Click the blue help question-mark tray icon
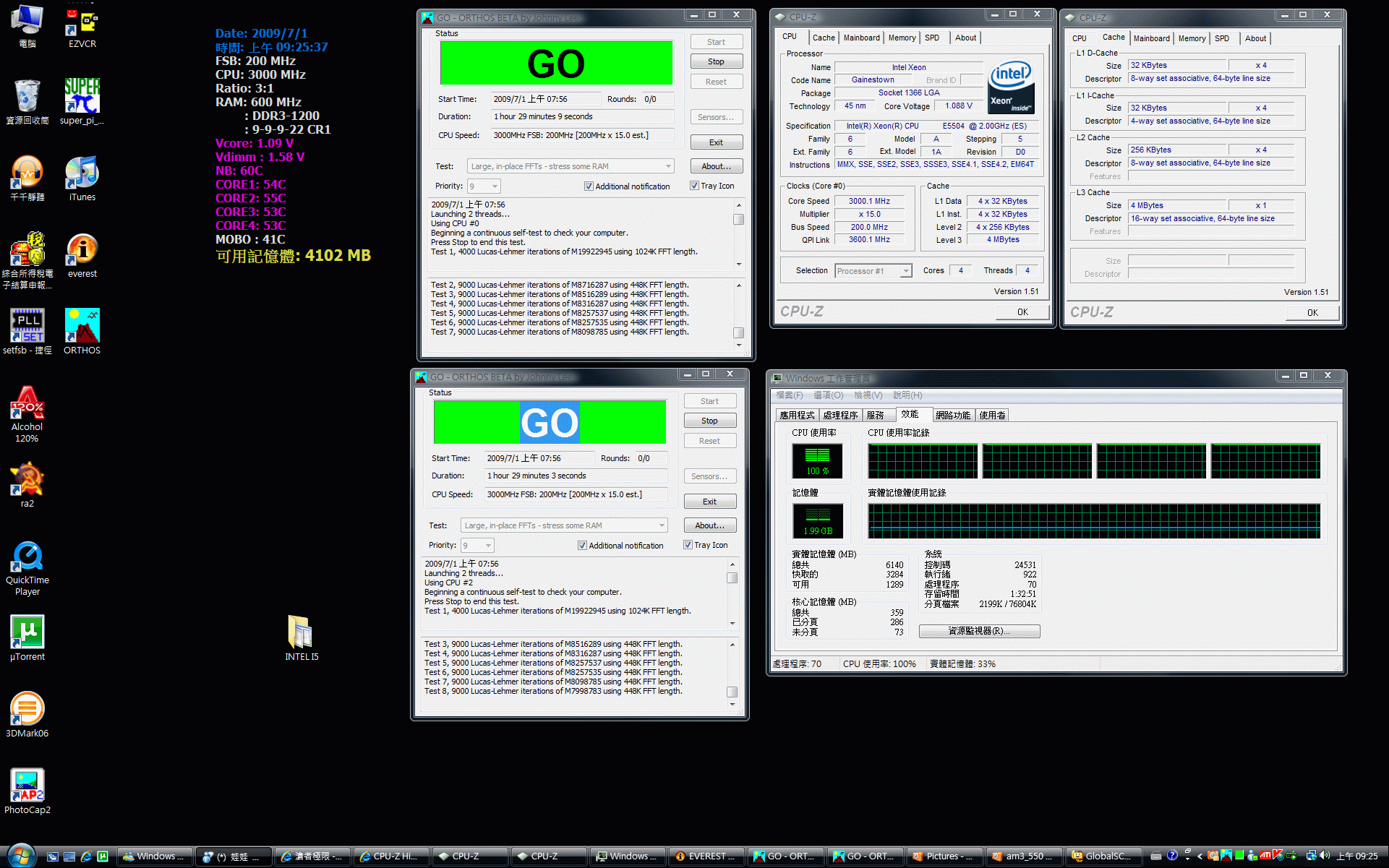Image resolution: width=1389 pixels, height=868 pixels. pos(1172,856)
